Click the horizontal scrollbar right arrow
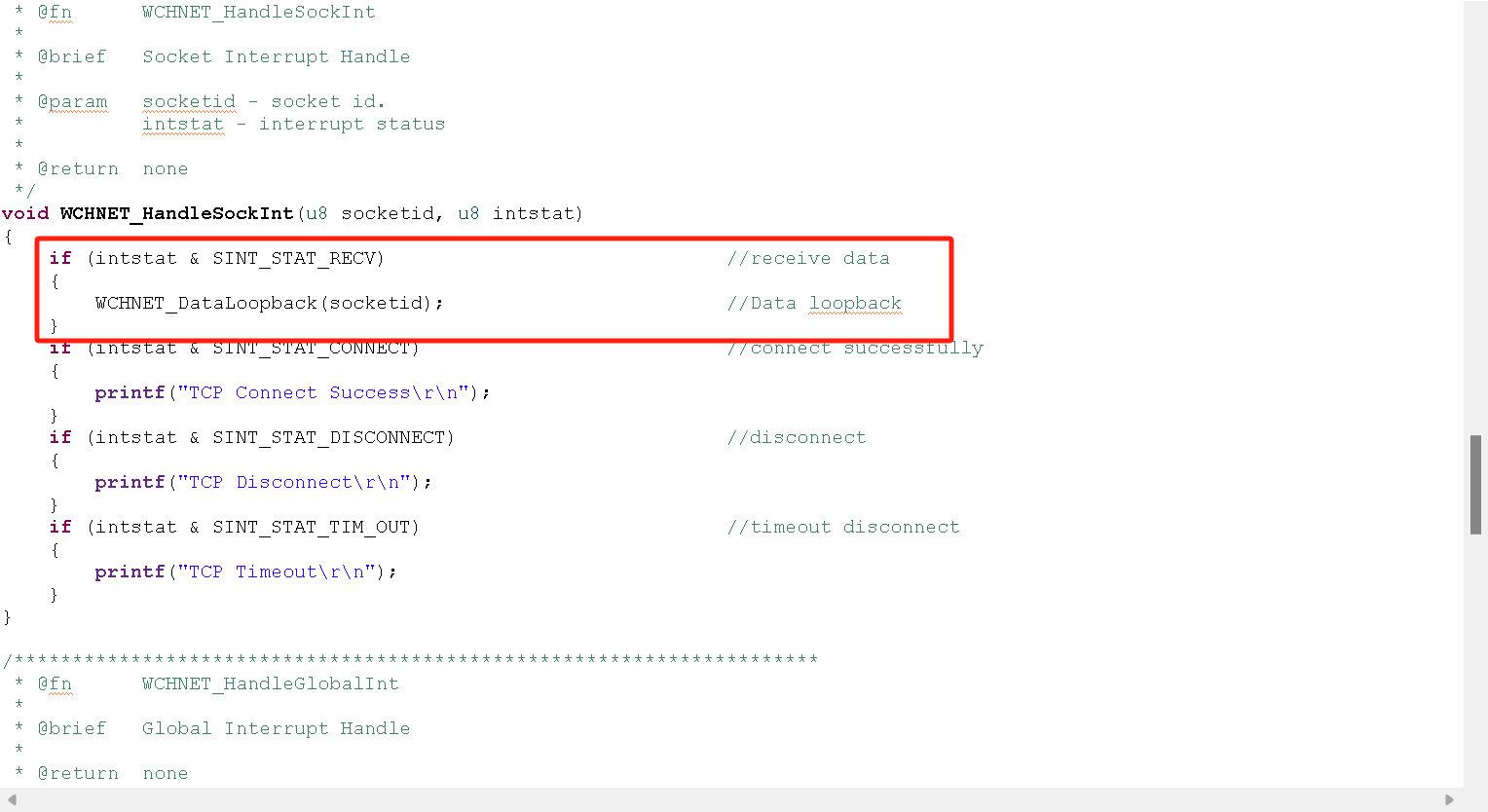Viewport: 1488px width, 812px height. pyautogui.click(x=1449, y=799)
